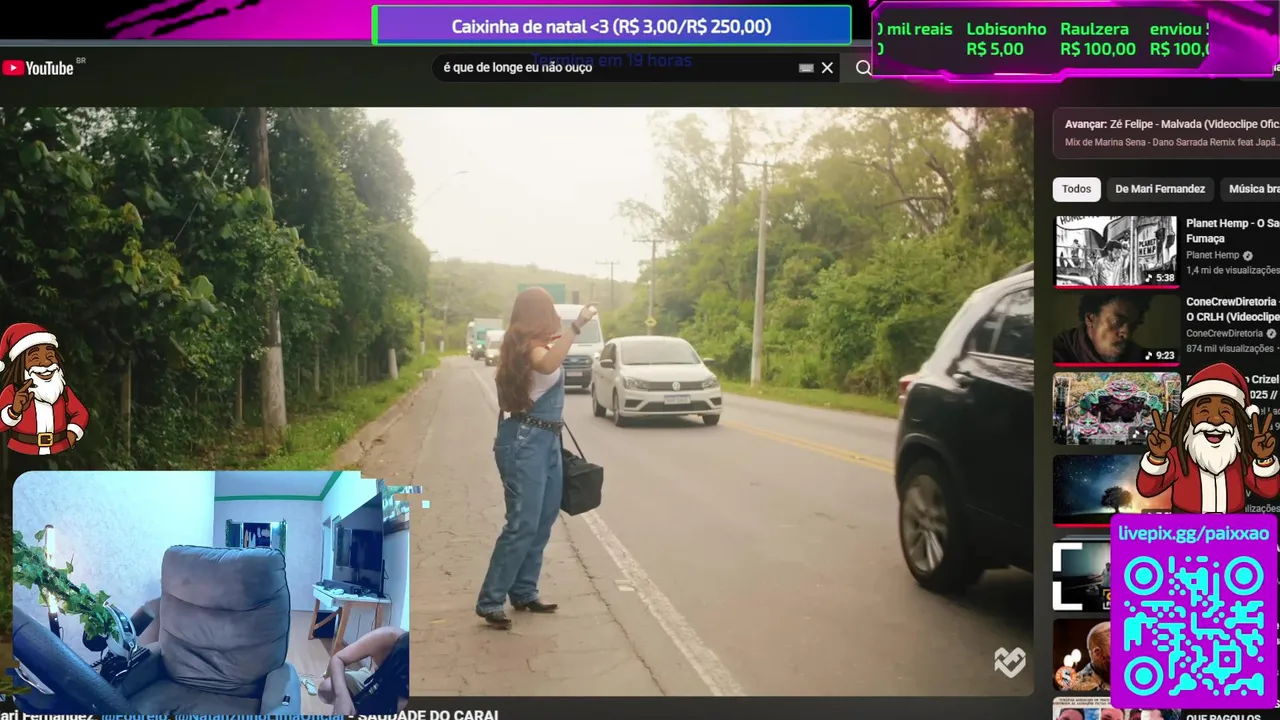
Task: Click the 'Mix de Marina Sena' playlist subtitle
Action: tap(1171, 142)
